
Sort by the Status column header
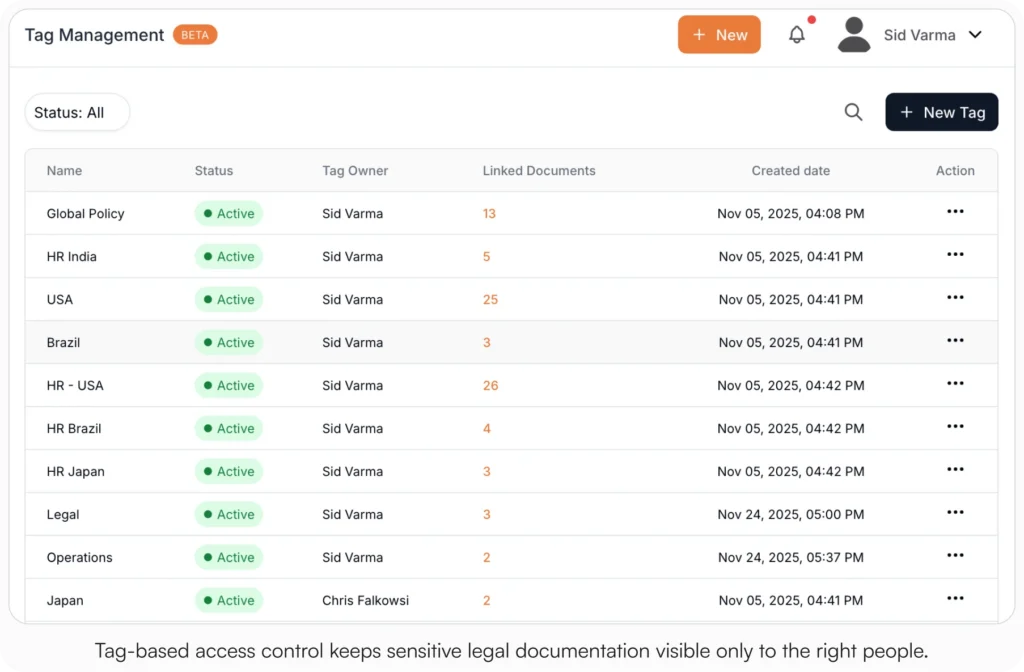[x=214, y=170]
